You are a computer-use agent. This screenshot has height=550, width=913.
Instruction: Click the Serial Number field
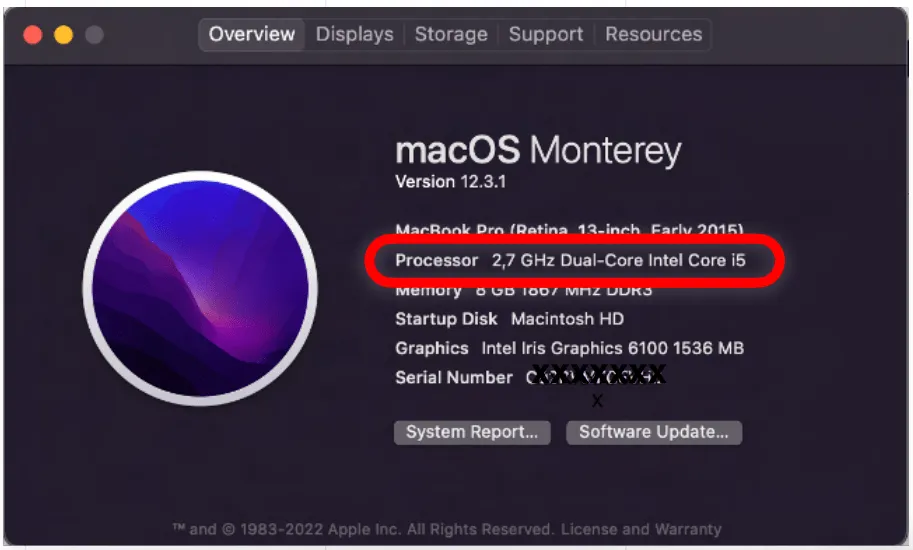530,377
